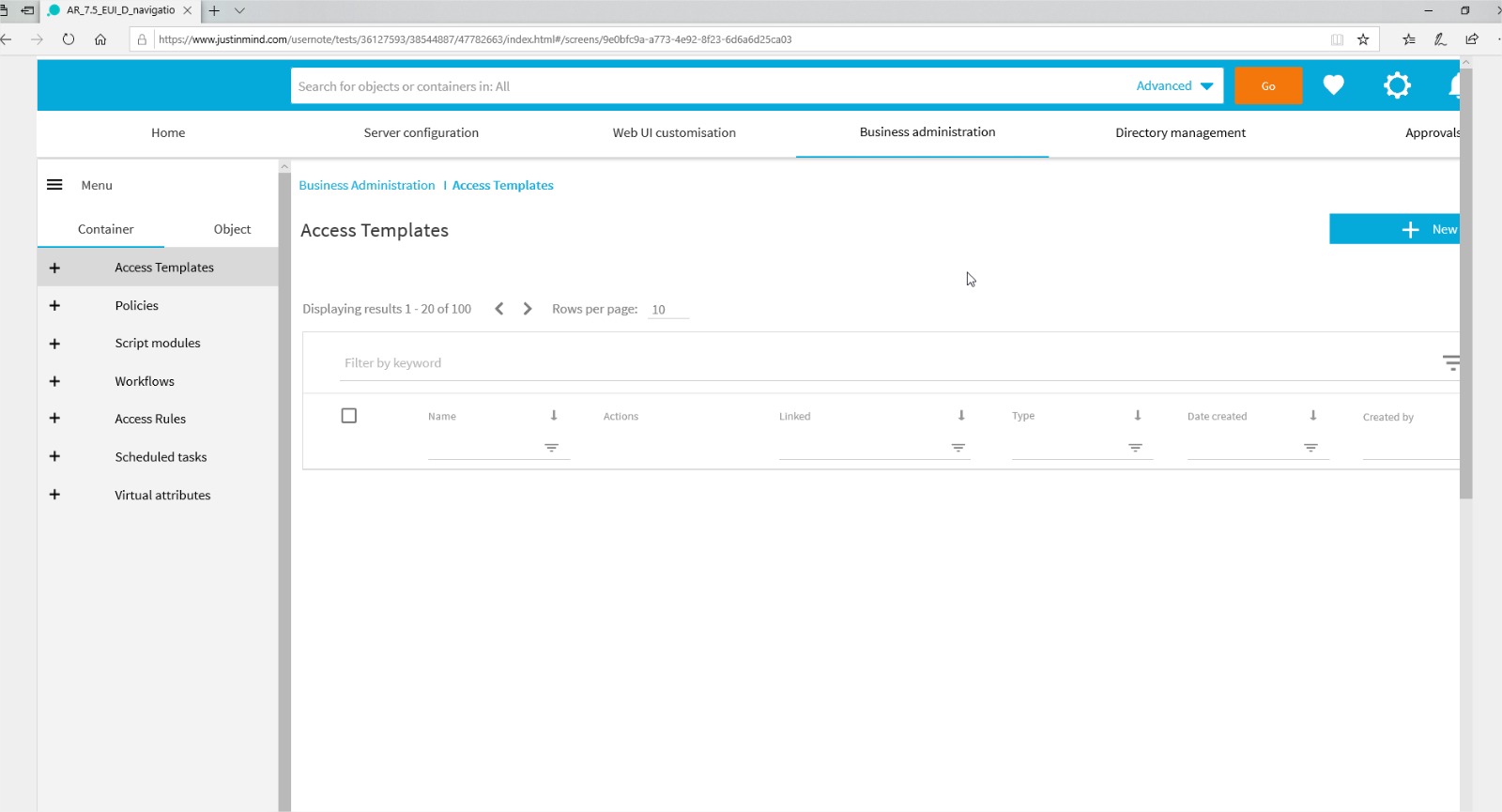Go to next results page arrow
Screen dimensions: 1502x812
(x=528, y=309)
